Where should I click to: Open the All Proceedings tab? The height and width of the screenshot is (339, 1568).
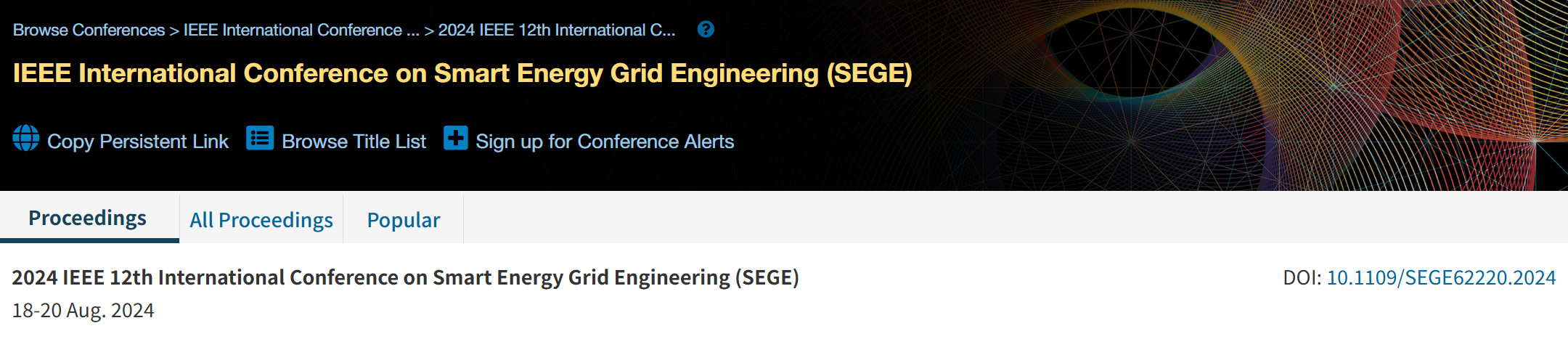click(x=261, y=220)
